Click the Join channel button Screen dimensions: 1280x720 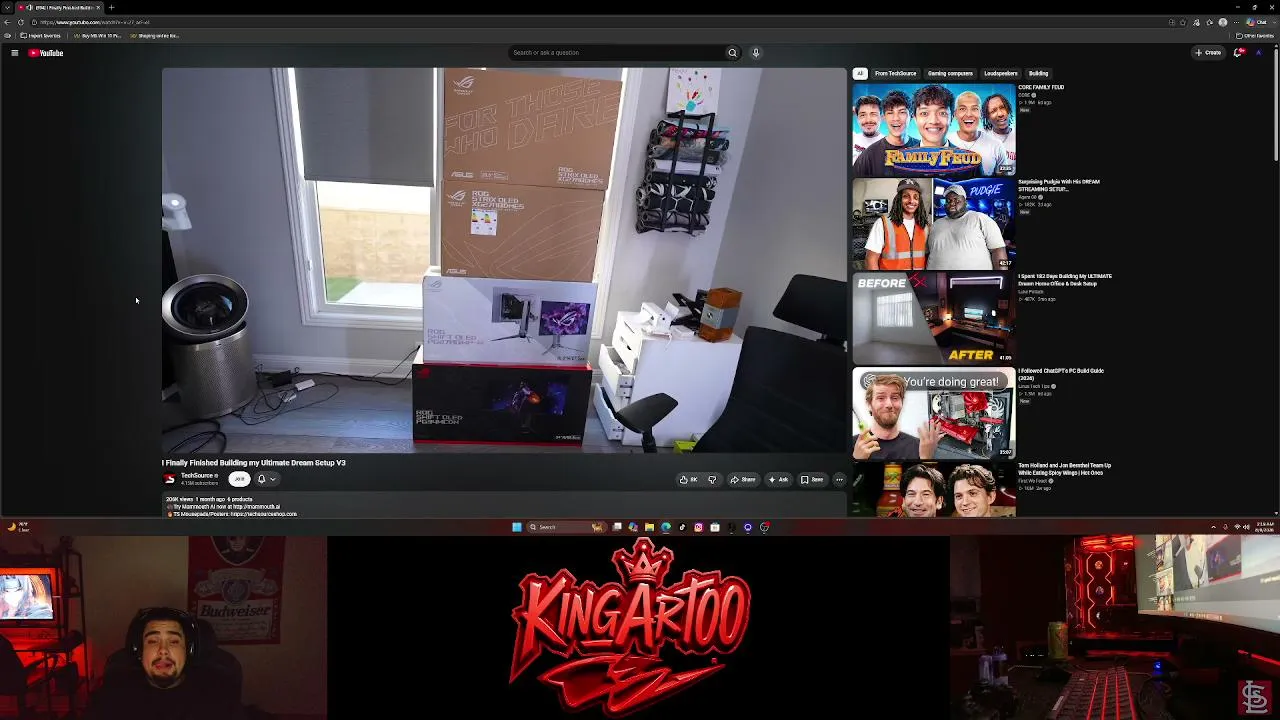(x=239, y=479)
